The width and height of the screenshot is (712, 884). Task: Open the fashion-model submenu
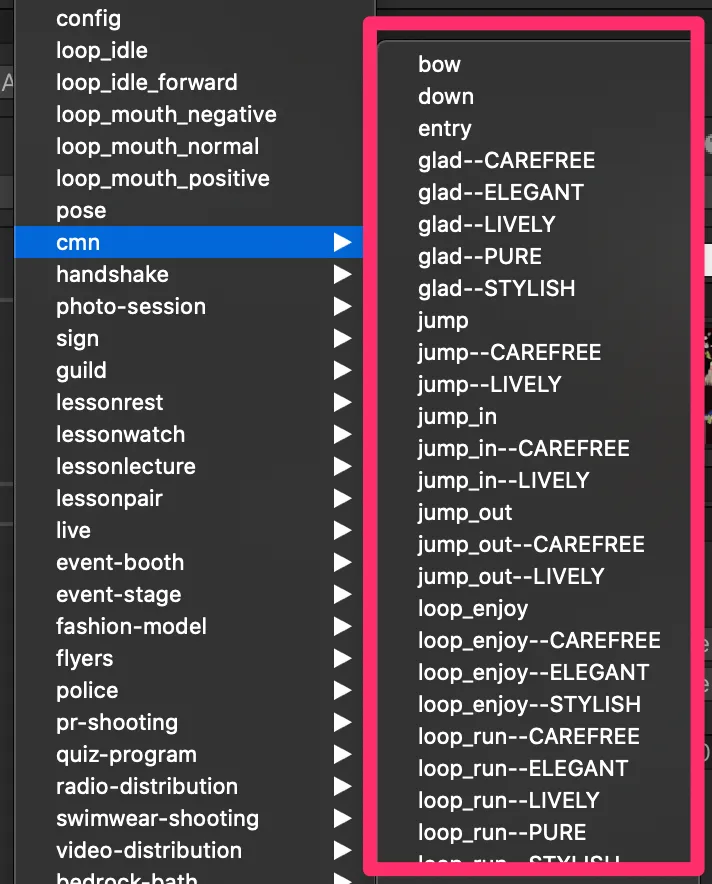click(x=131, y=627)
